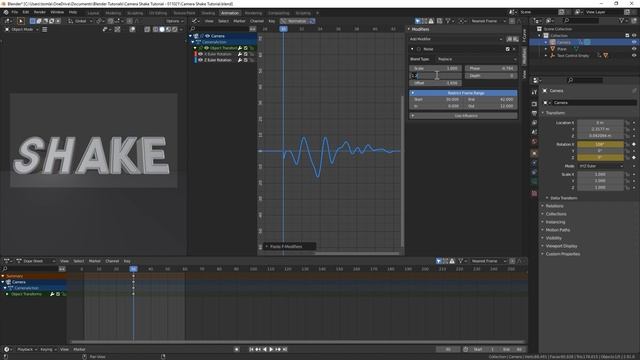
Task: Switch to solid viewport shading icon
Action: (162, 29)
